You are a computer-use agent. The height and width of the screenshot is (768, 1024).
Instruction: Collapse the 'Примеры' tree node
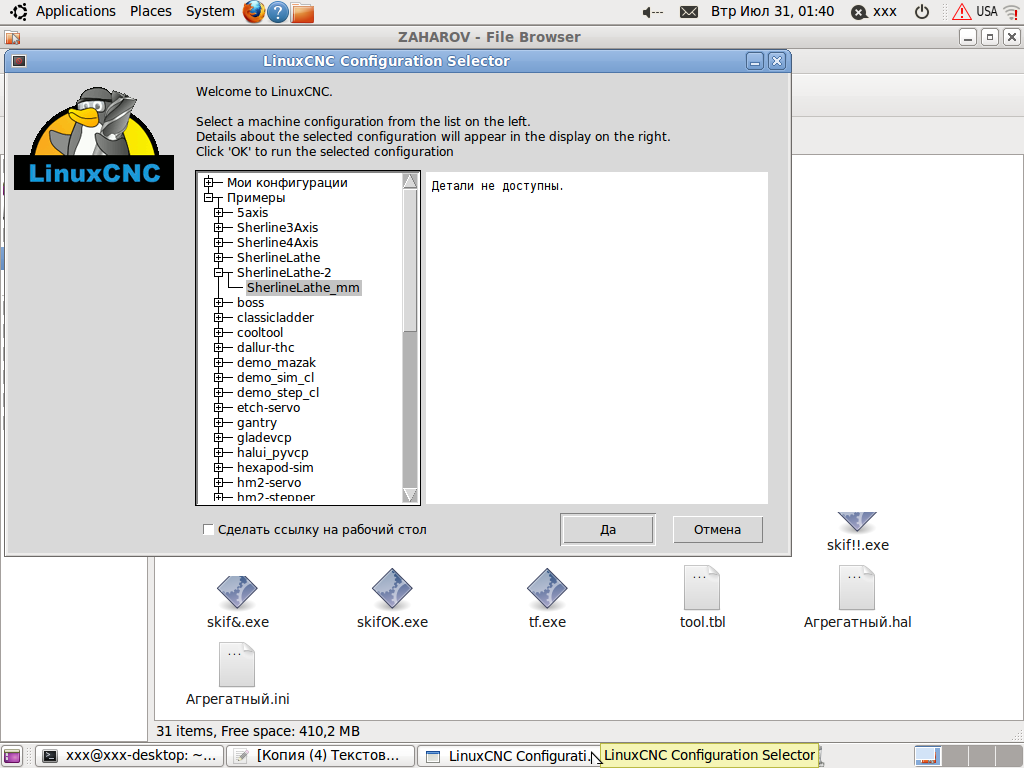click(x=209, y=197)
